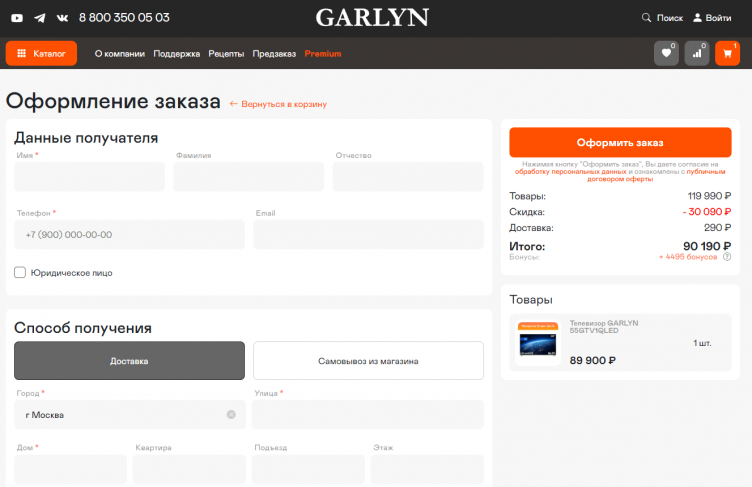Select Самовывоз из магазина option

pyautogui.click(x=368, y=361)
